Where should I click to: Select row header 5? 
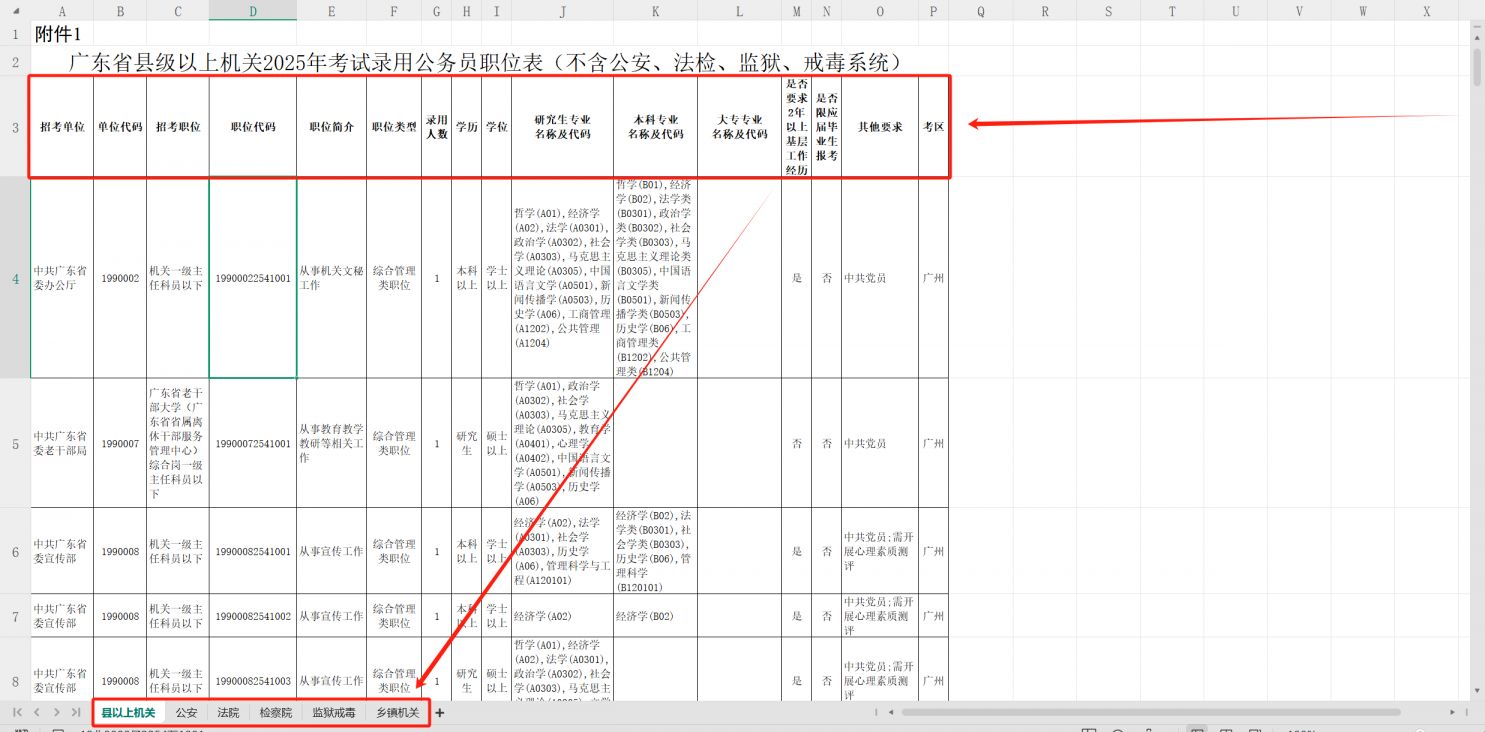15,443
